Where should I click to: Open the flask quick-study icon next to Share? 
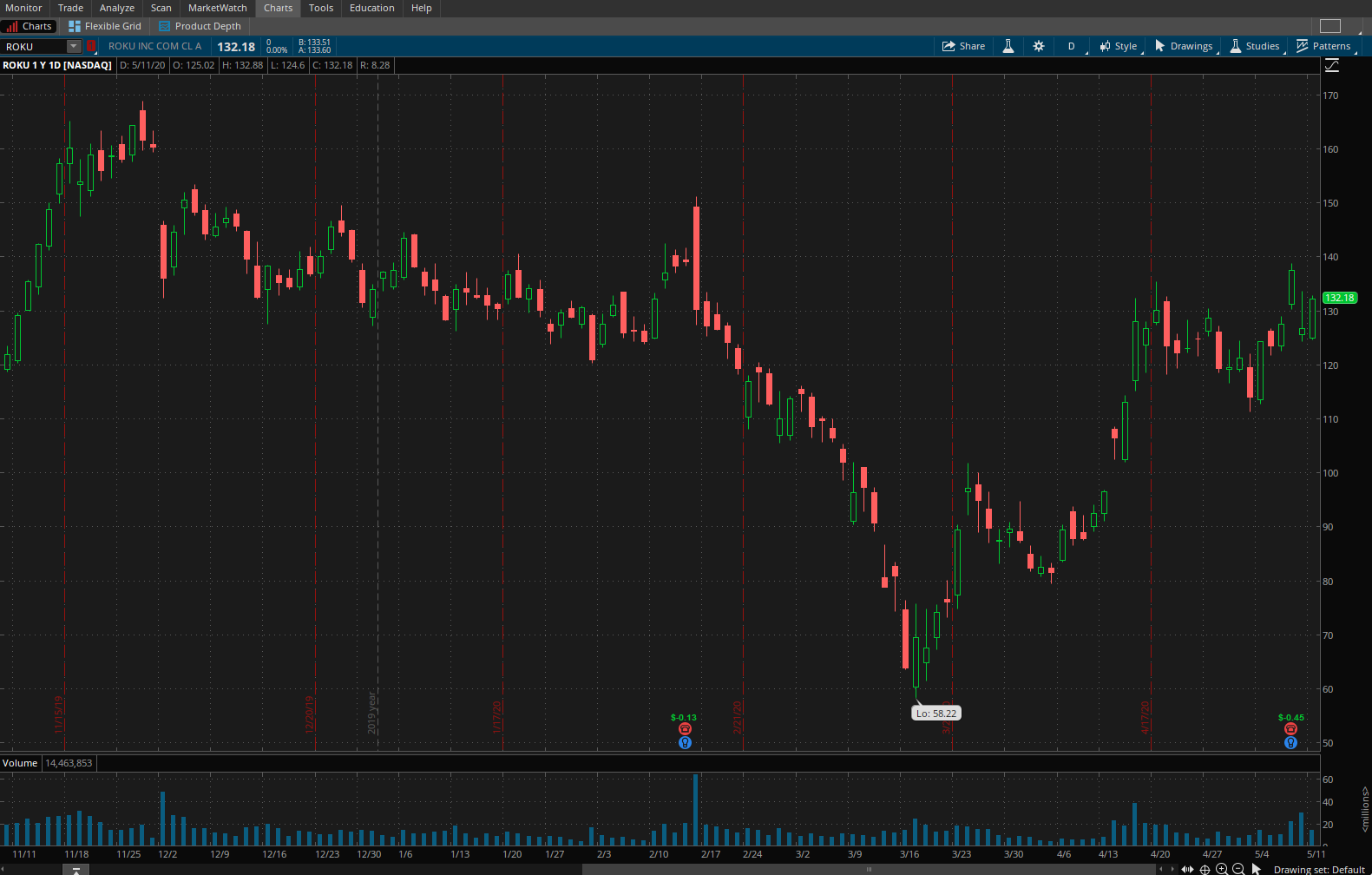(x=1008, y=46)
